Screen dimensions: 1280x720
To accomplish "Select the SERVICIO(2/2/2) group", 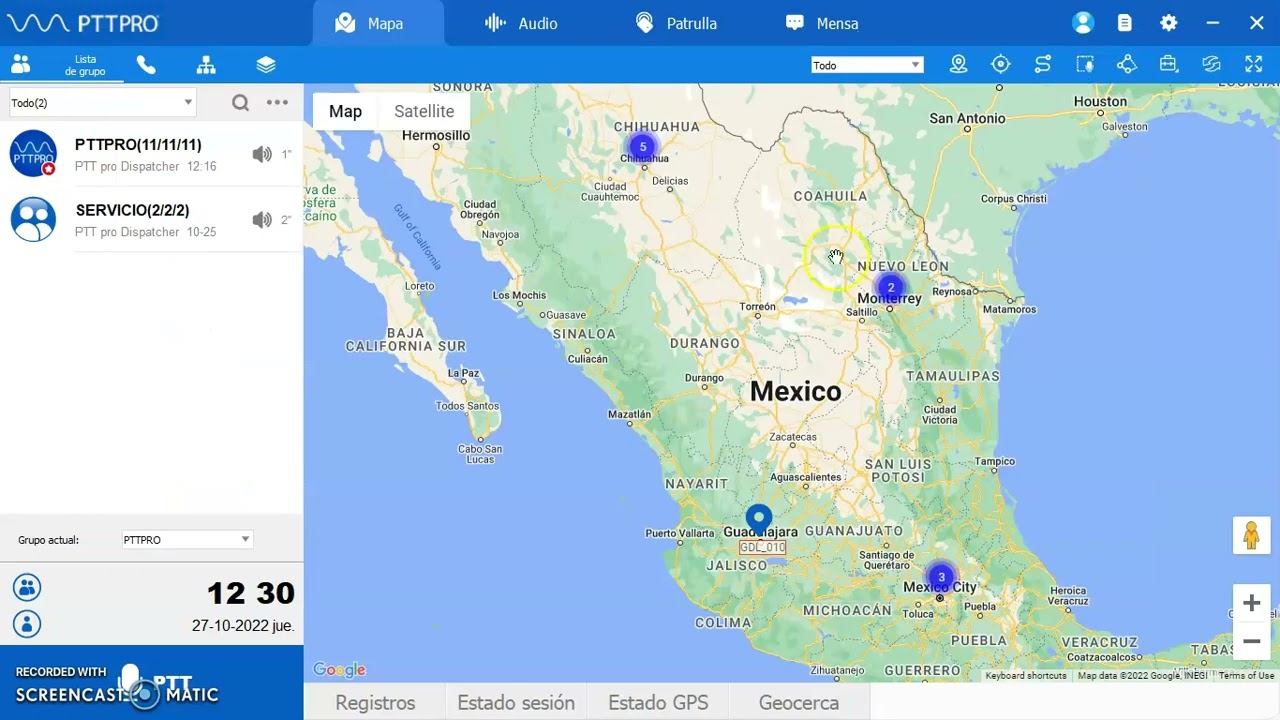I will point(152,220).
